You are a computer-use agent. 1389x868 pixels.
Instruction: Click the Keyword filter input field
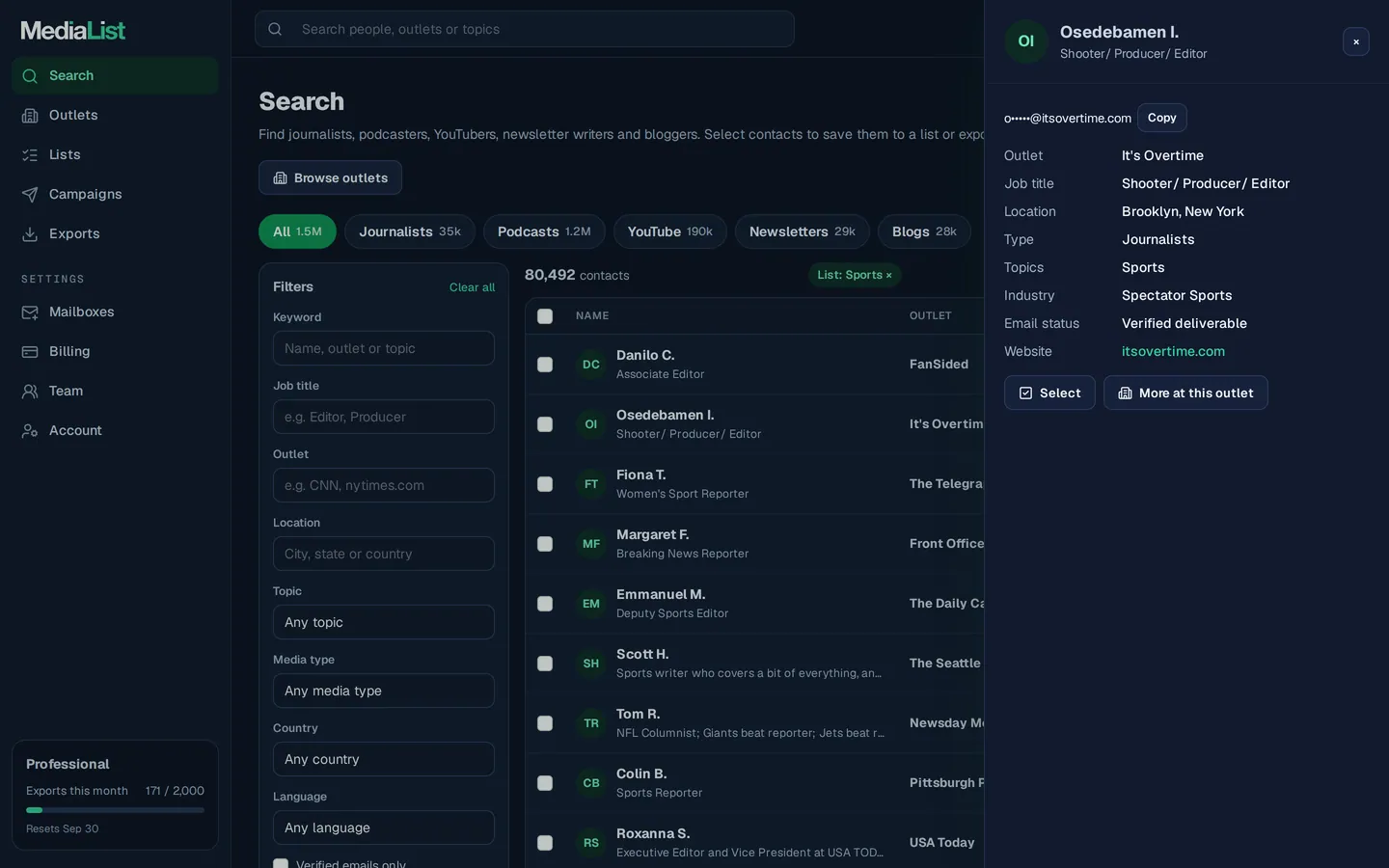[x=384, y=348]
